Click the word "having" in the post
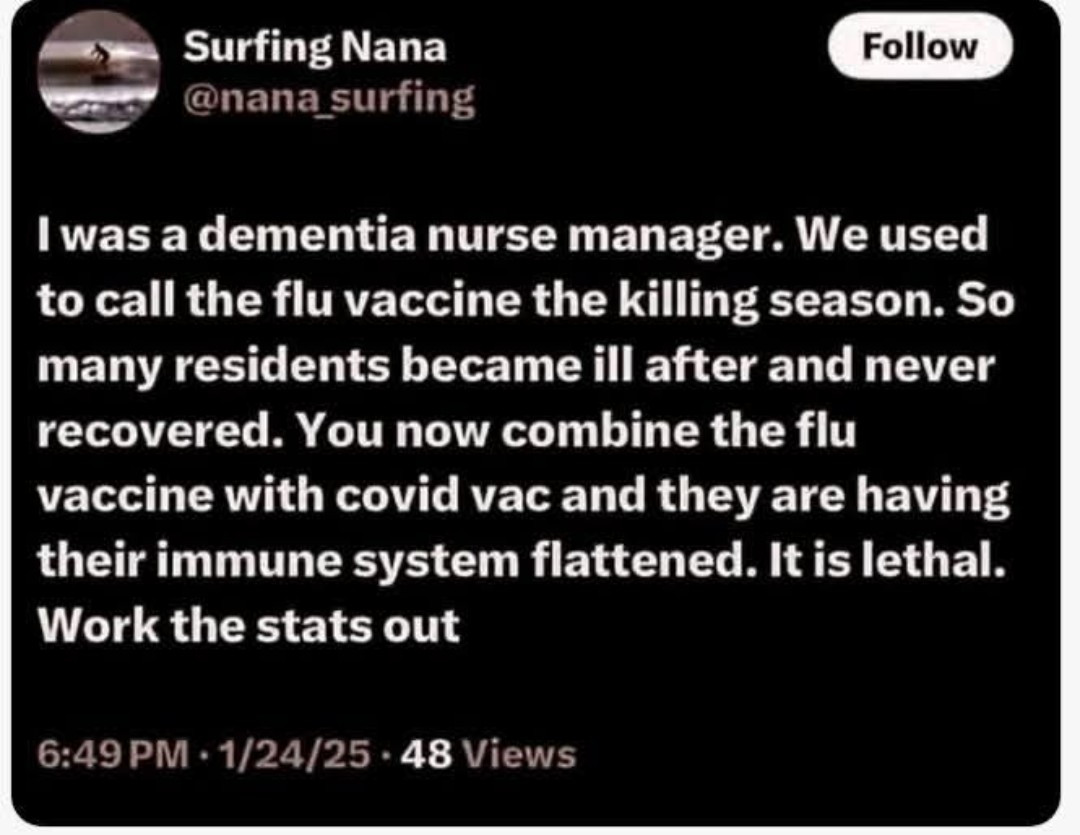Viewport: 1080px width, 835px height. [x=940, y=496]
